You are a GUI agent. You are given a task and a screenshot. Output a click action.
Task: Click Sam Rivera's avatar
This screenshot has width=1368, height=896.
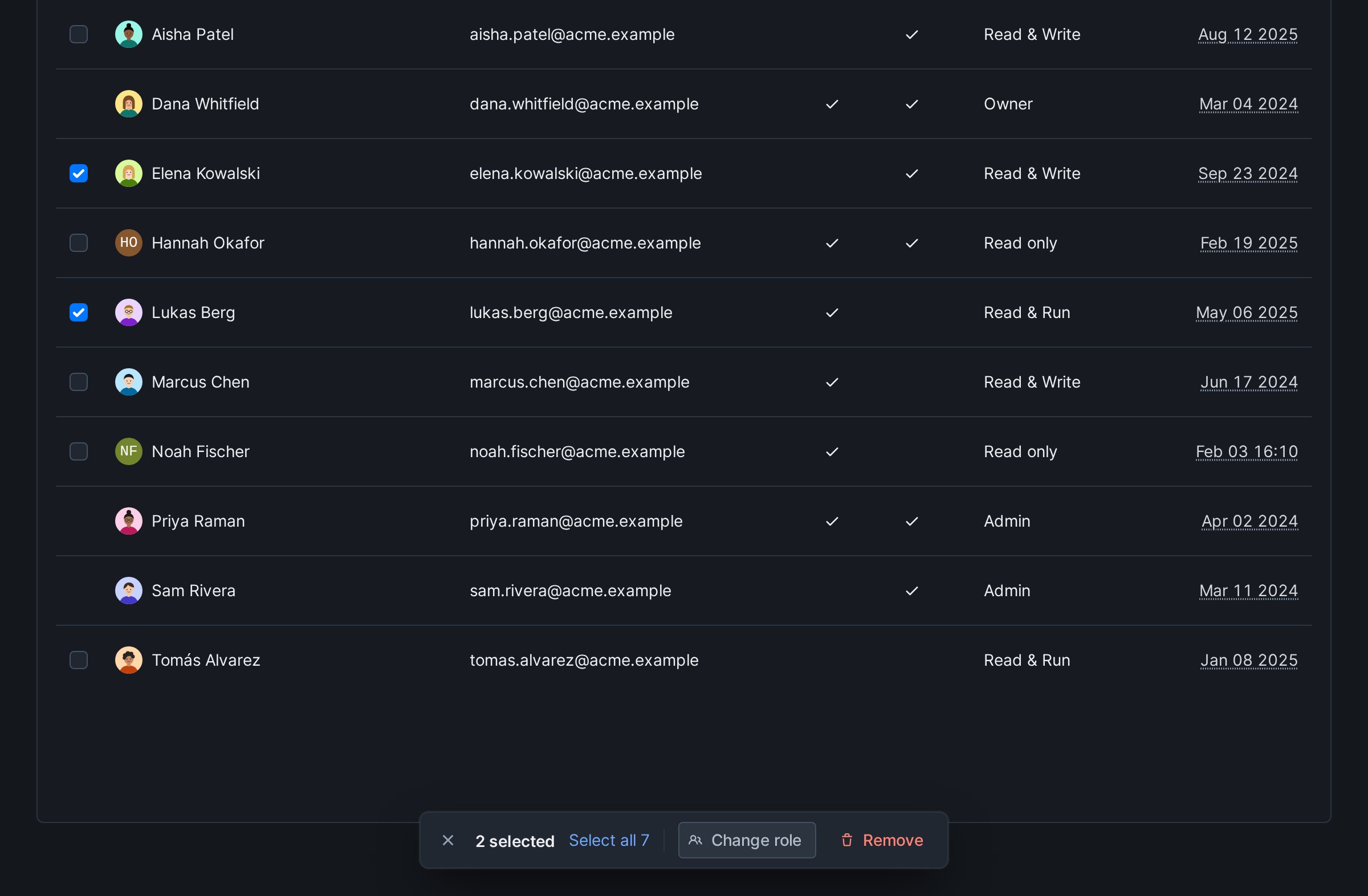(129, 591)
